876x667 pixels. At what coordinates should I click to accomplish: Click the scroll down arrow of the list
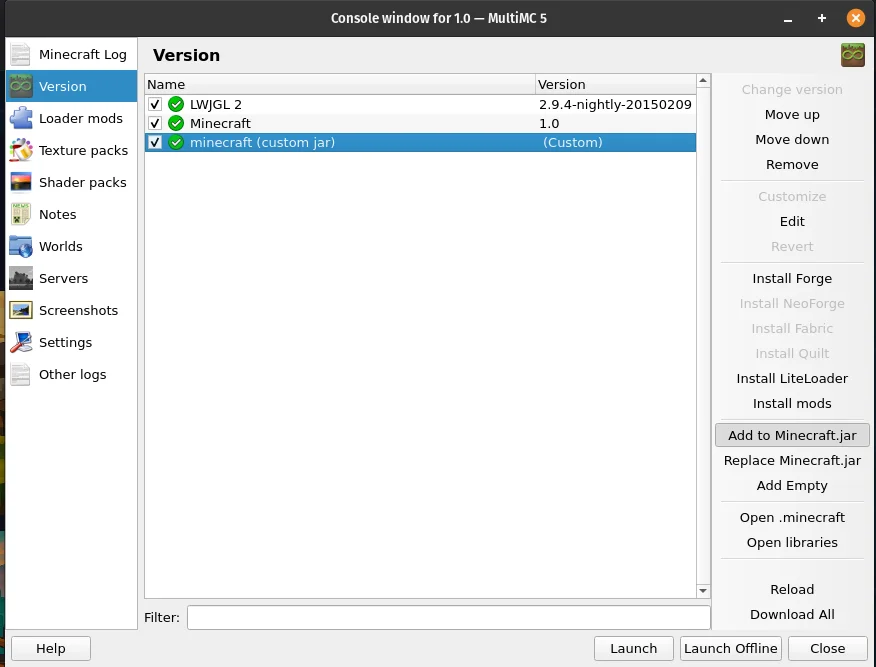pyautogui.click(x=703, y=590)
